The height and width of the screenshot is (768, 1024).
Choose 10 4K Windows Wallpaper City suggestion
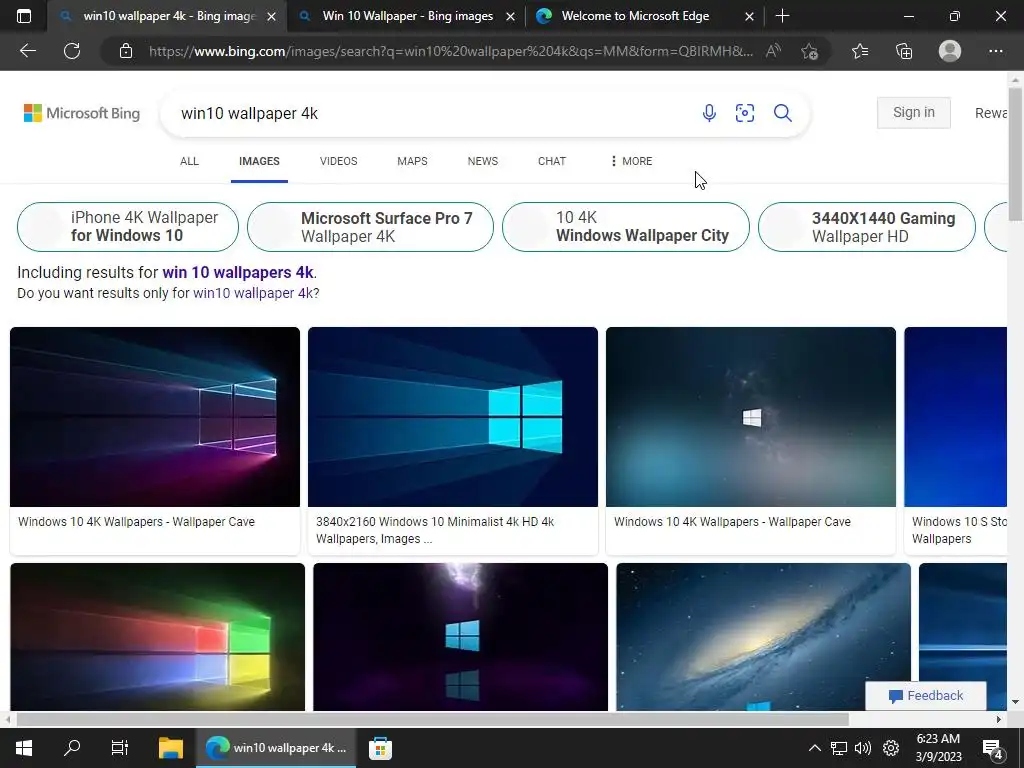point(626,227)
